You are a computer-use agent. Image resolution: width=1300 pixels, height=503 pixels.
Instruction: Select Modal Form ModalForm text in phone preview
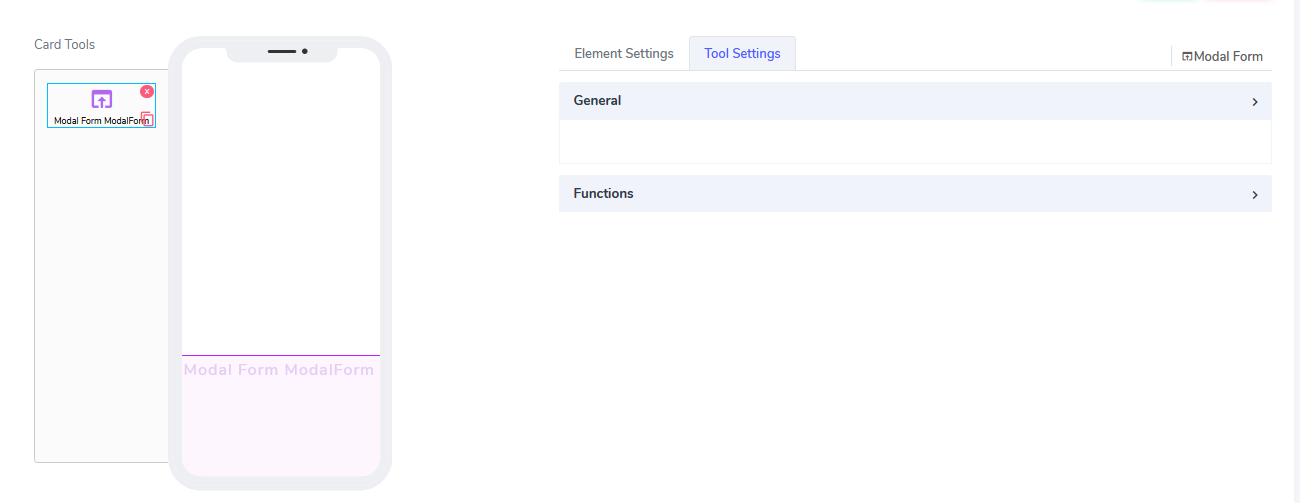[279, 370]
